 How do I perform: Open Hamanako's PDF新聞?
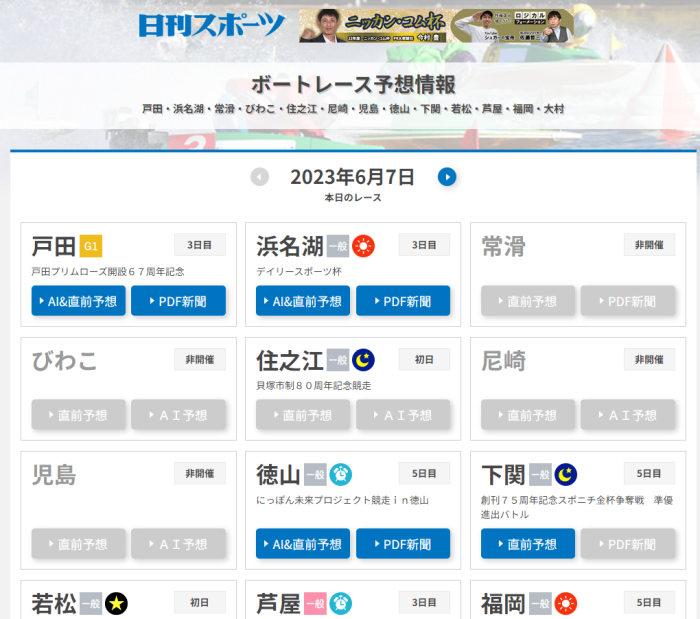(403, 301)
